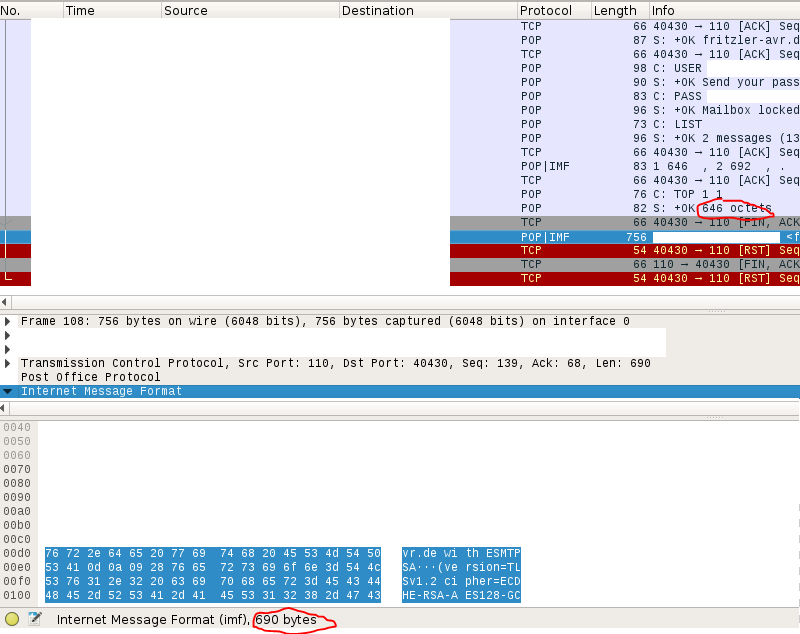The width and height of the screenshot is (800, 634).
Task: Expand the Frame 108 details row
Action: [7, 321]
